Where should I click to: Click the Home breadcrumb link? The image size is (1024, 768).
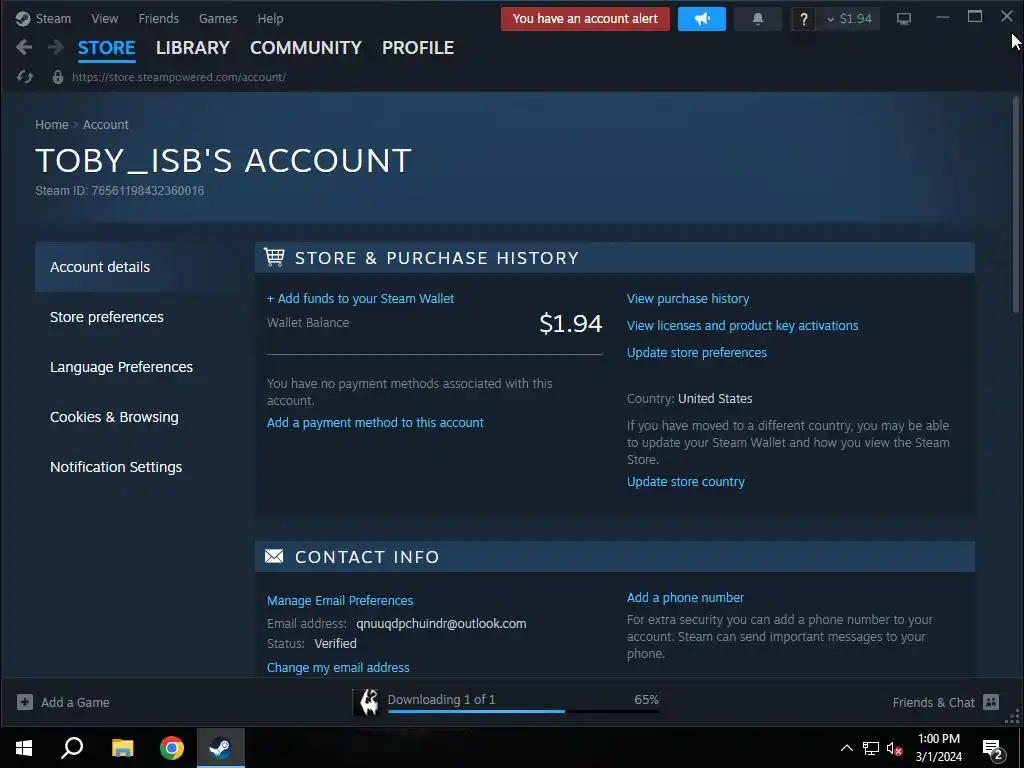click(x=52, y=125)
